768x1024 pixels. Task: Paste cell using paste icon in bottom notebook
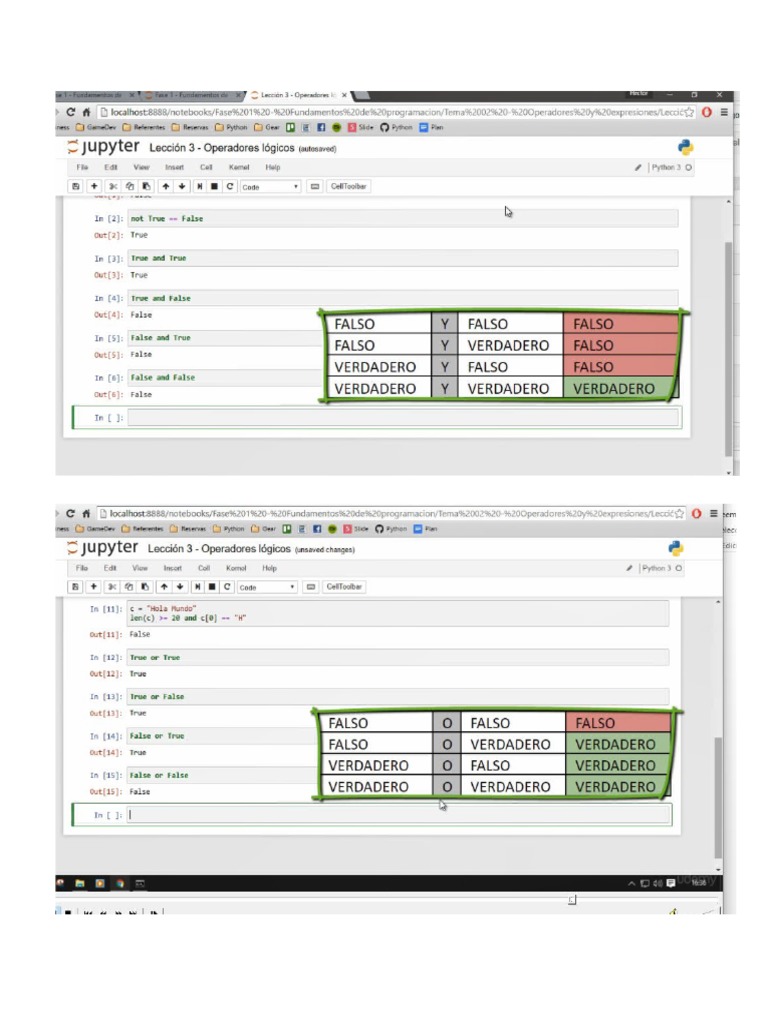(144, 586)
